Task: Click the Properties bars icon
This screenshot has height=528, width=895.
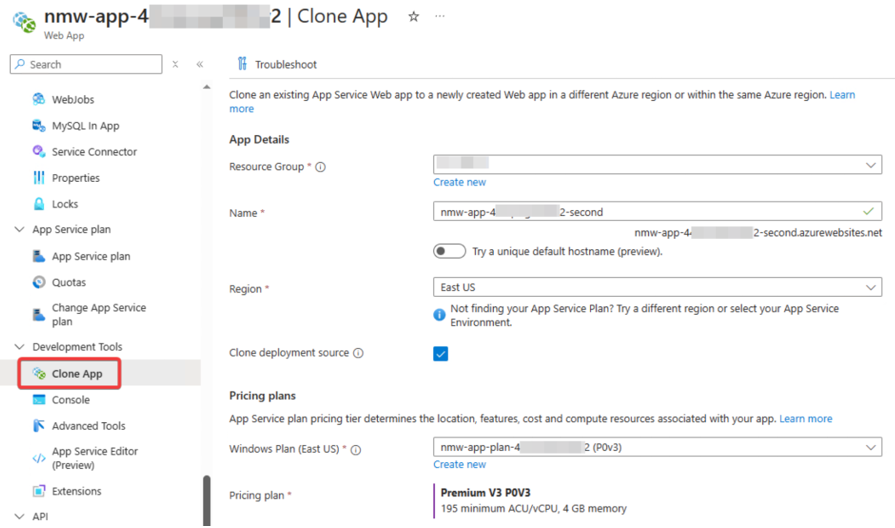Action: (x=39, y=178)
